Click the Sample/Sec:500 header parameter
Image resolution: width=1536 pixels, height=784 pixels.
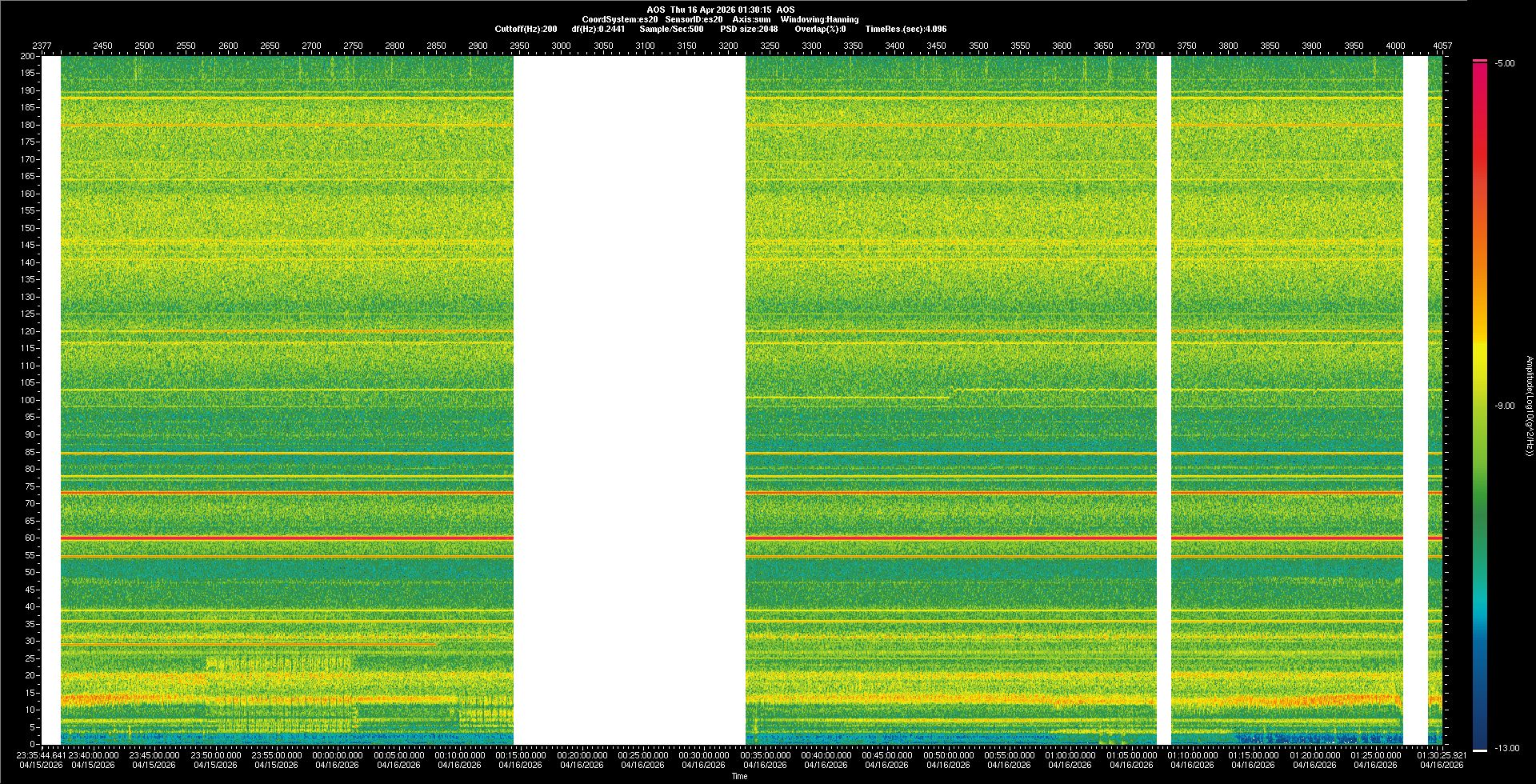pyautogui.click(x=671, y=29)
